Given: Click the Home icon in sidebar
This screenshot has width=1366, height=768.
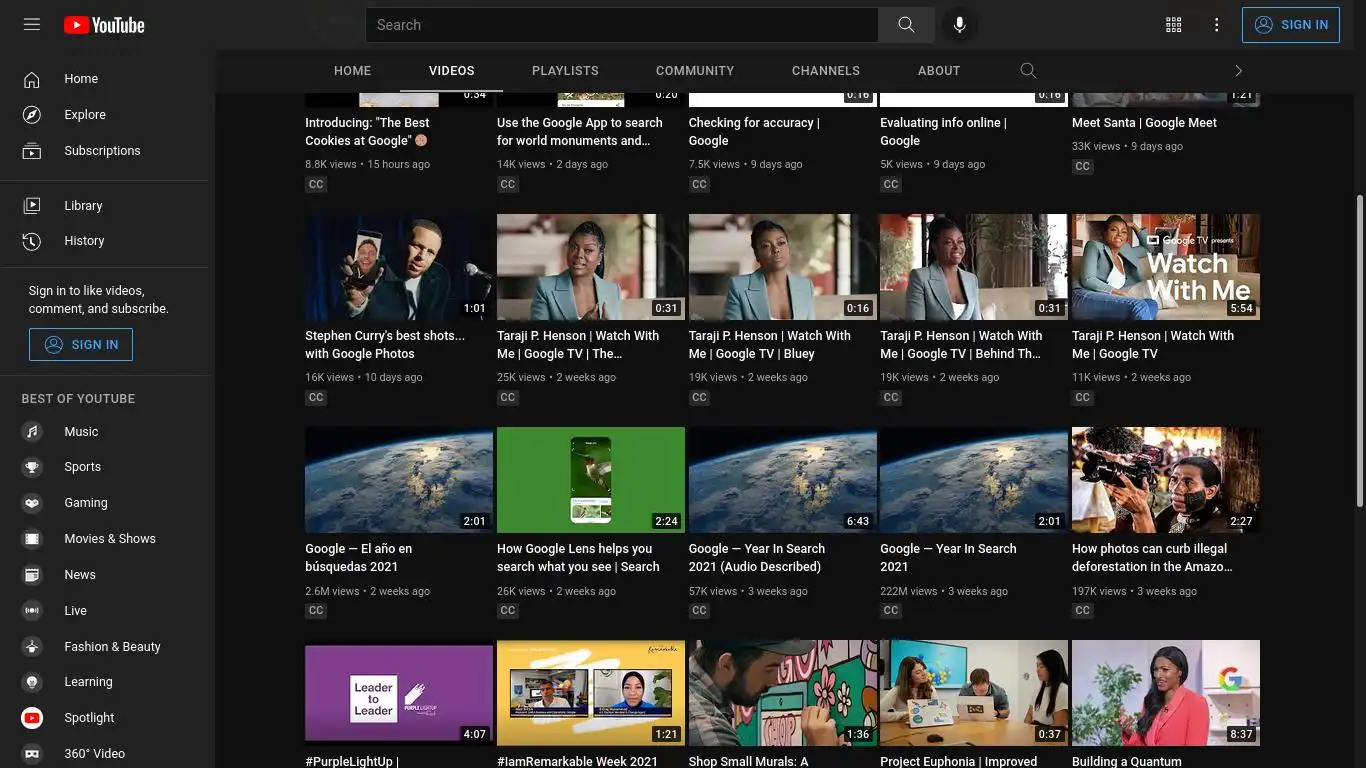Looking at the screenshot, I should click(x=32, y=79).
